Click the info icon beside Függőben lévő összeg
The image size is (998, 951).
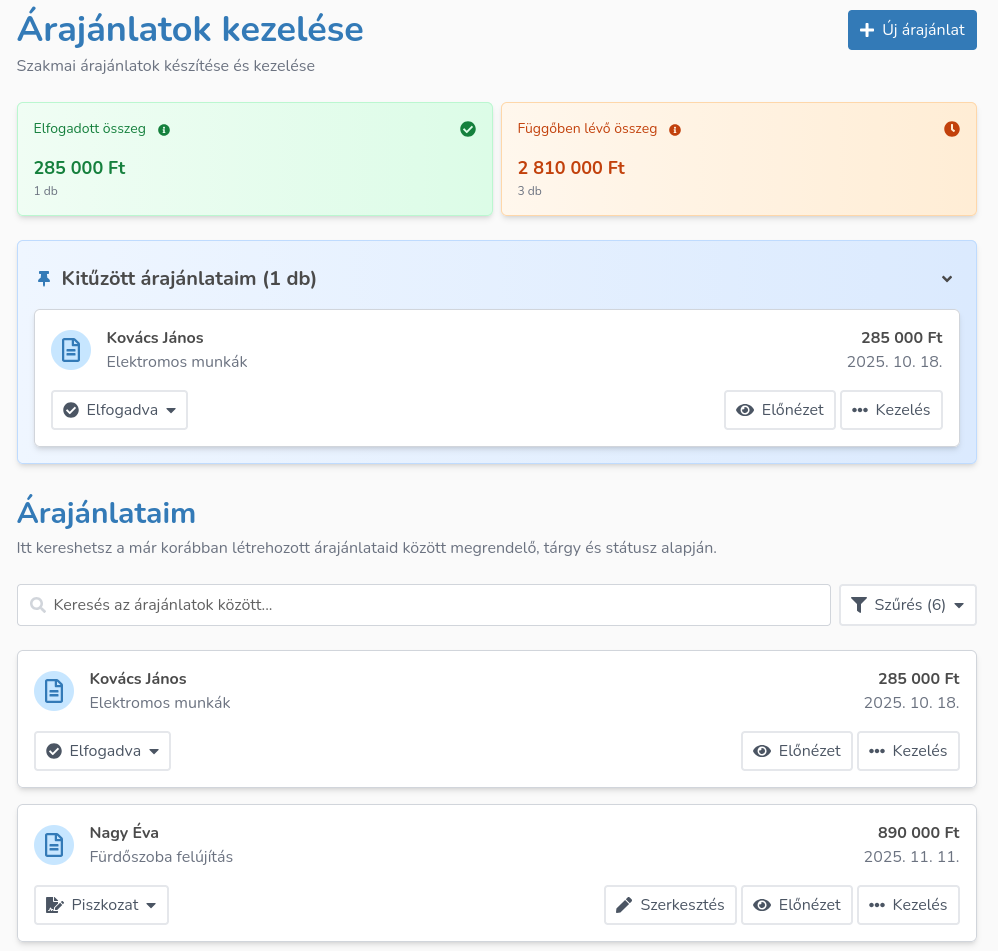point(676,128)
